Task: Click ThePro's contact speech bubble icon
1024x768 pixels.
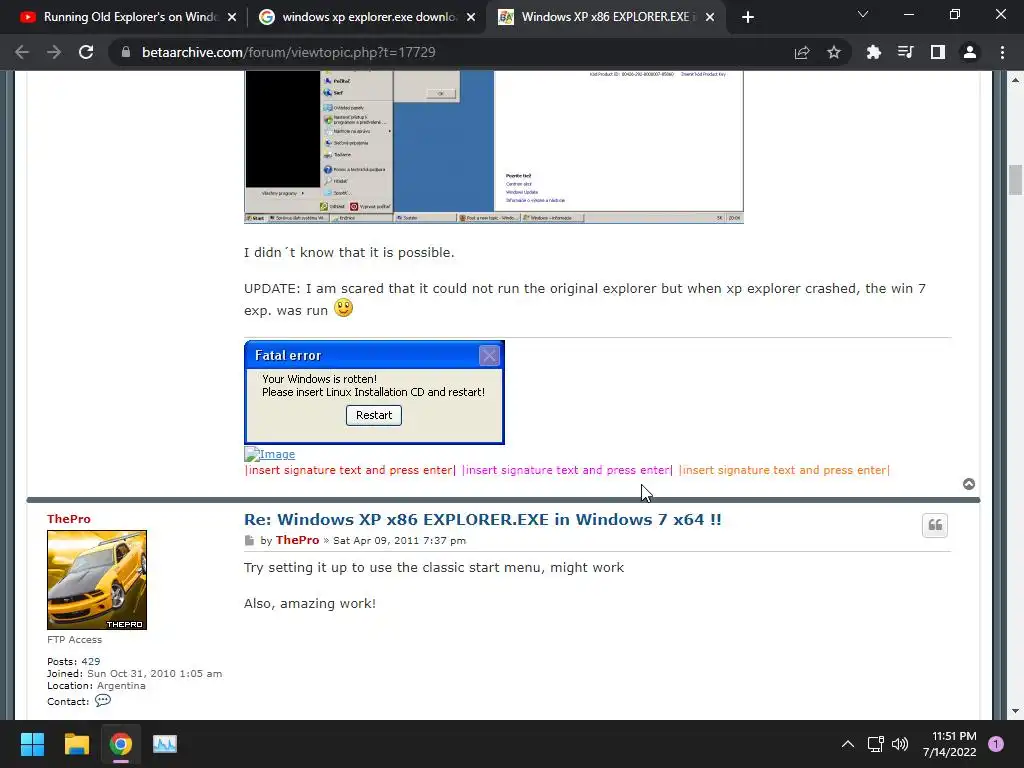Action: tap(103, 701)
